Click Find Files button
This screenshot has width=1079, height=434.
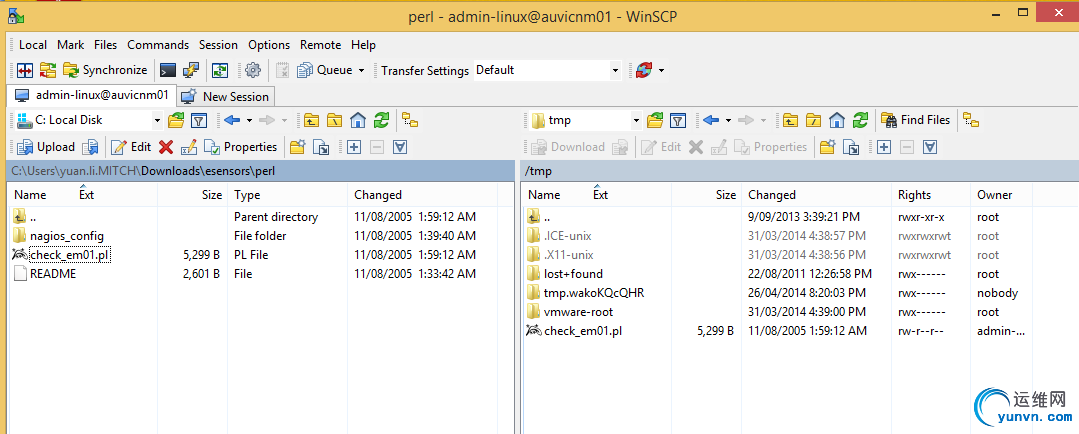(x=916, y=120)
